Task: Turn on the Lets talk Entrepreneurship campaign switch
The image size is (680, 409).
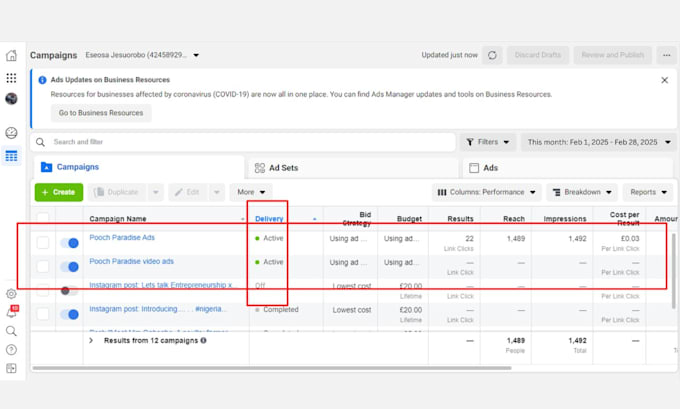Action: (x=69, y=291)
